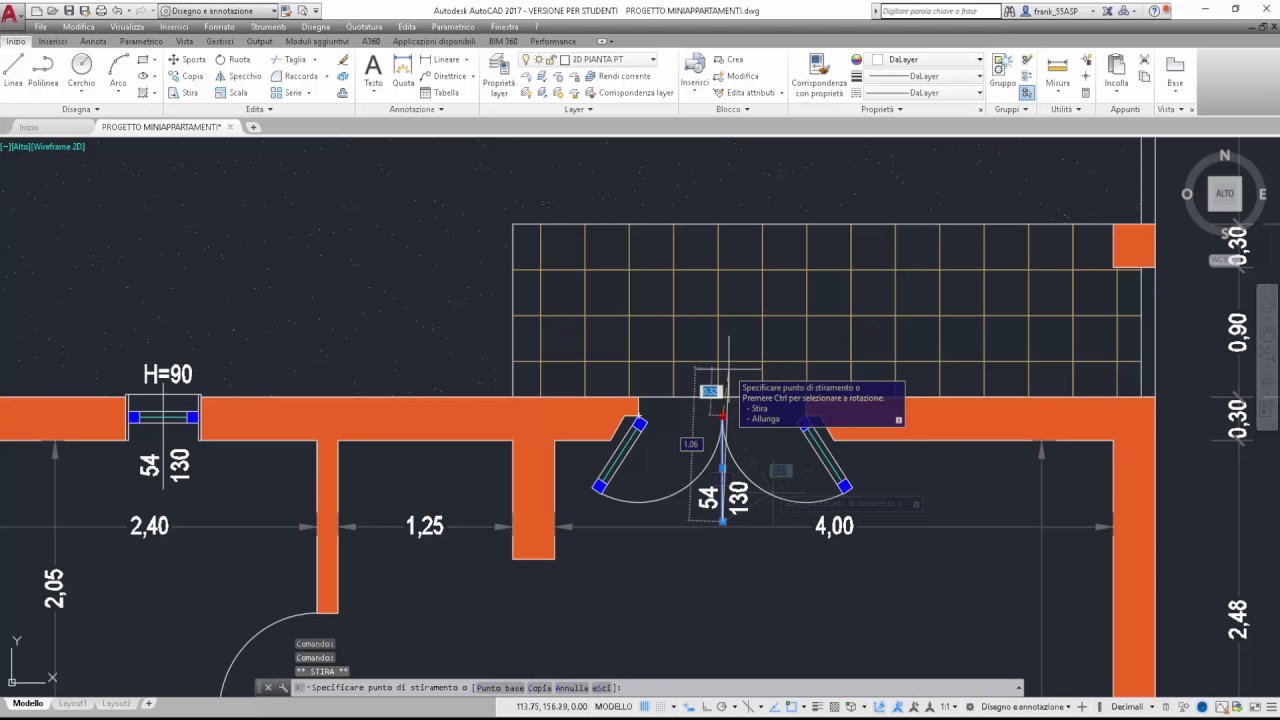Click the Gruppo tool
The height and width of the screenshot is (720, 1280).
tap(1002, 70)
